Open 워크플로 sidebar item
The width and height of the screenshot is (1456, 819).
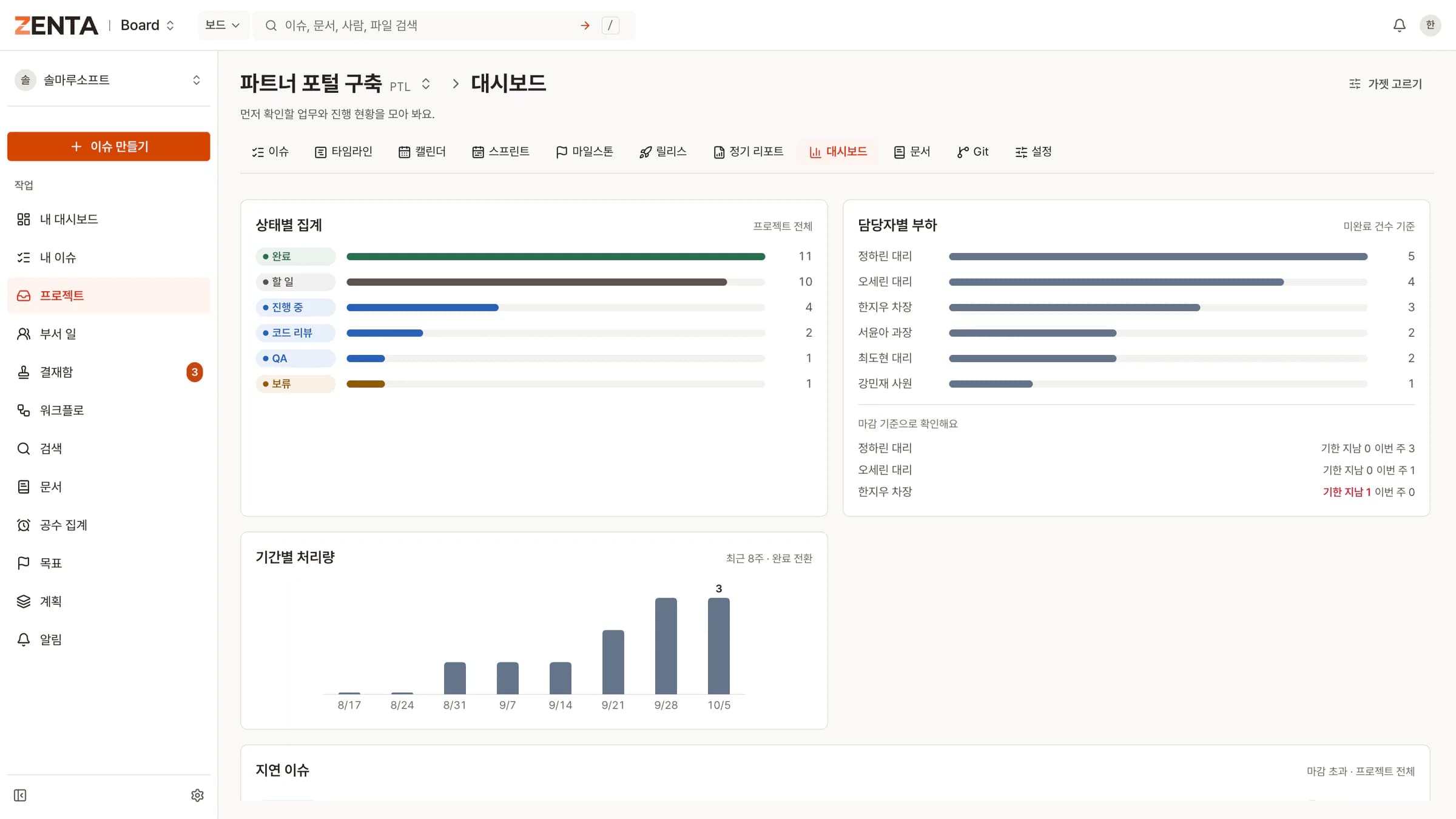pyautogui.click(x=109, y=410)
